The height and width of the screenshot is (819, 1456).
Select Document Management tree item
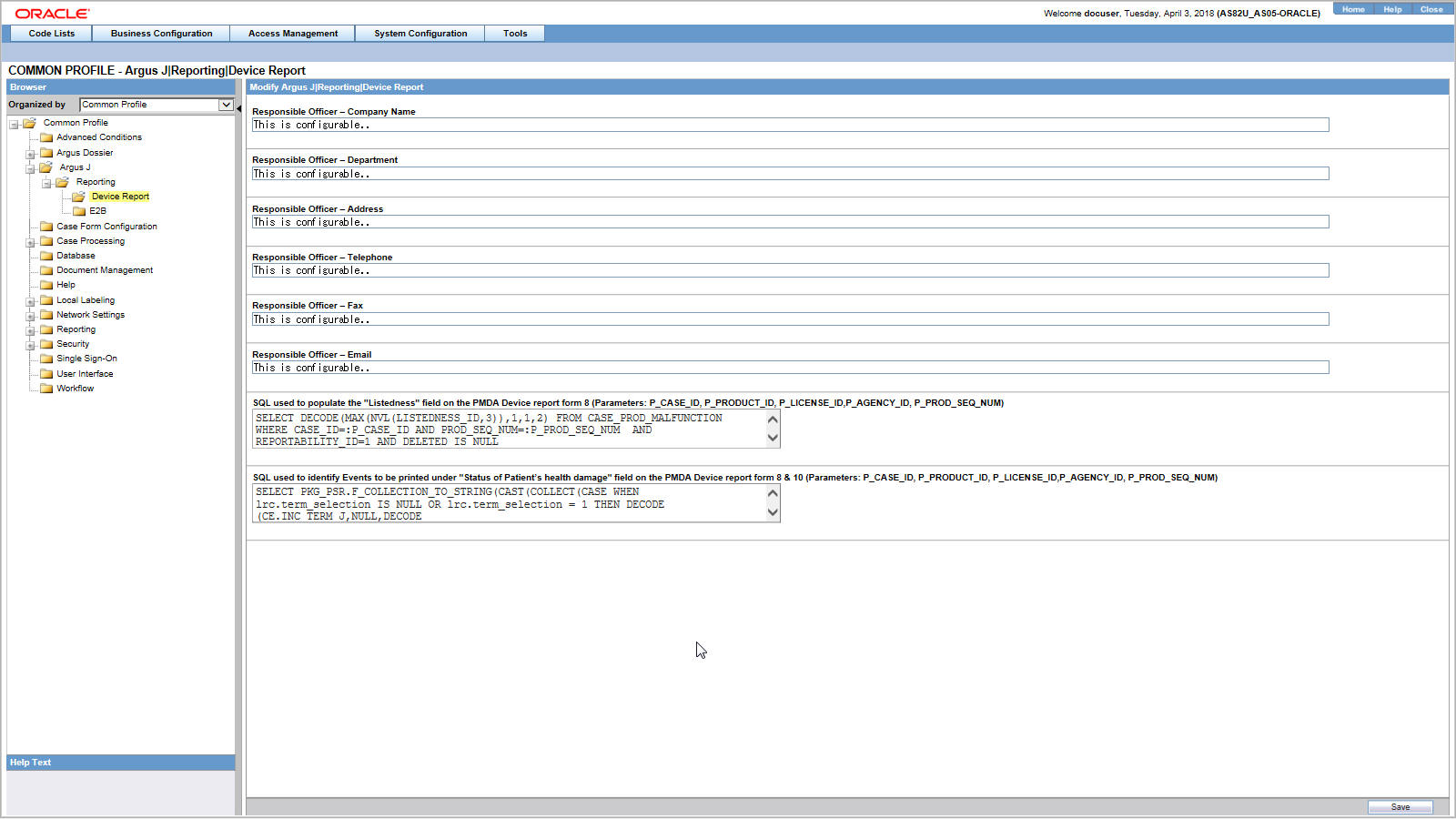coord(105,270)
